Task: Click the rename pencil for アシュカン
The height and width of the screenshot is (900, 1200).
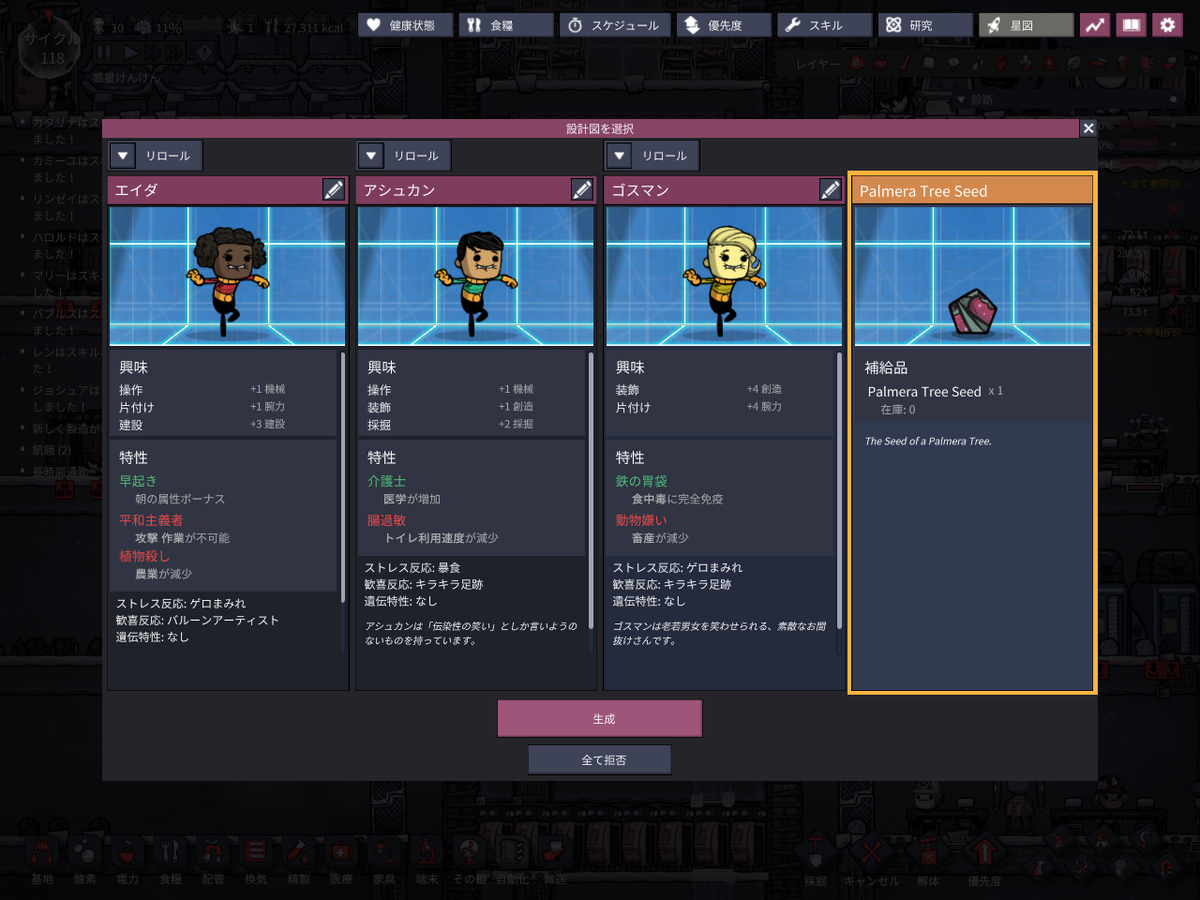Action: coord(582,190)
